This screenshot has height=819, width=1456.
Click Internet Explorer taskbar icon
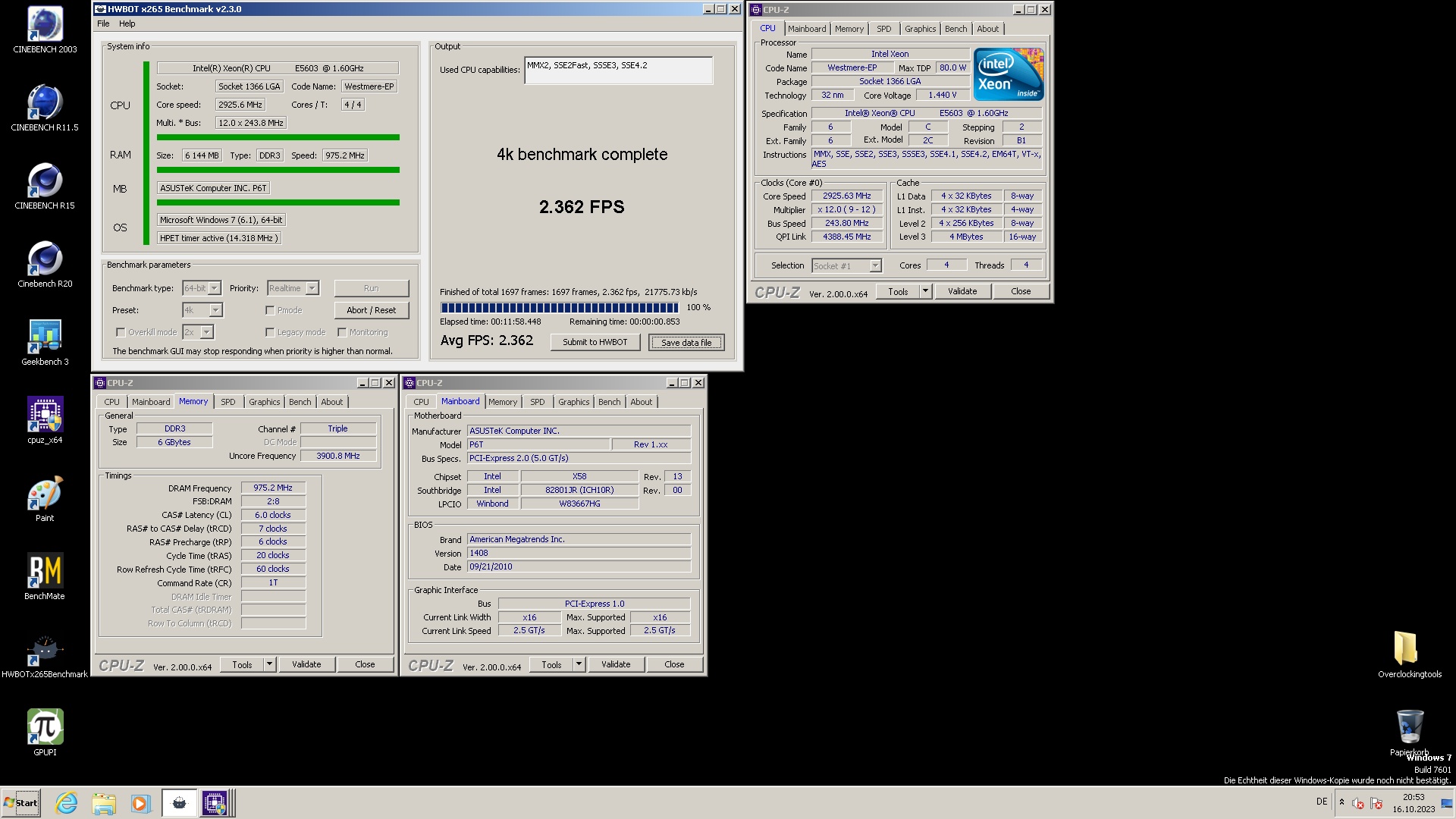[x=67, y=803]
